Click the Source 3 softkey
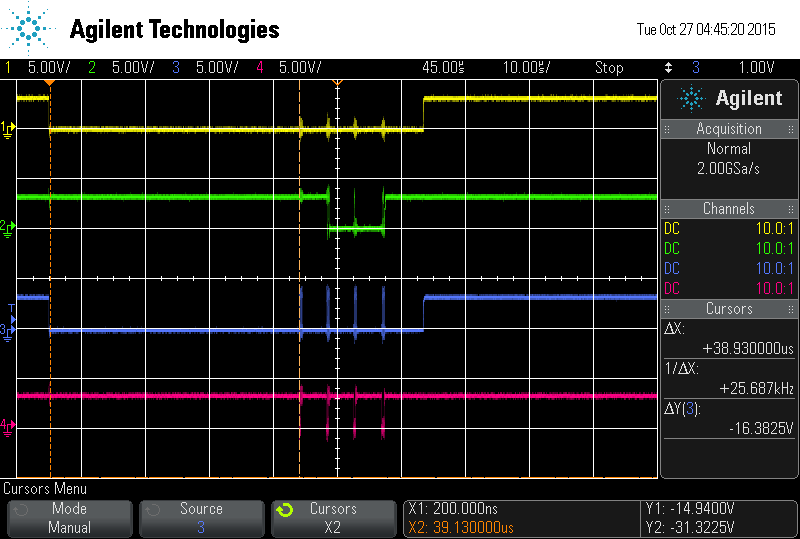Image resolution: width=800 pixels, height=539 pixels. (202, 518)
